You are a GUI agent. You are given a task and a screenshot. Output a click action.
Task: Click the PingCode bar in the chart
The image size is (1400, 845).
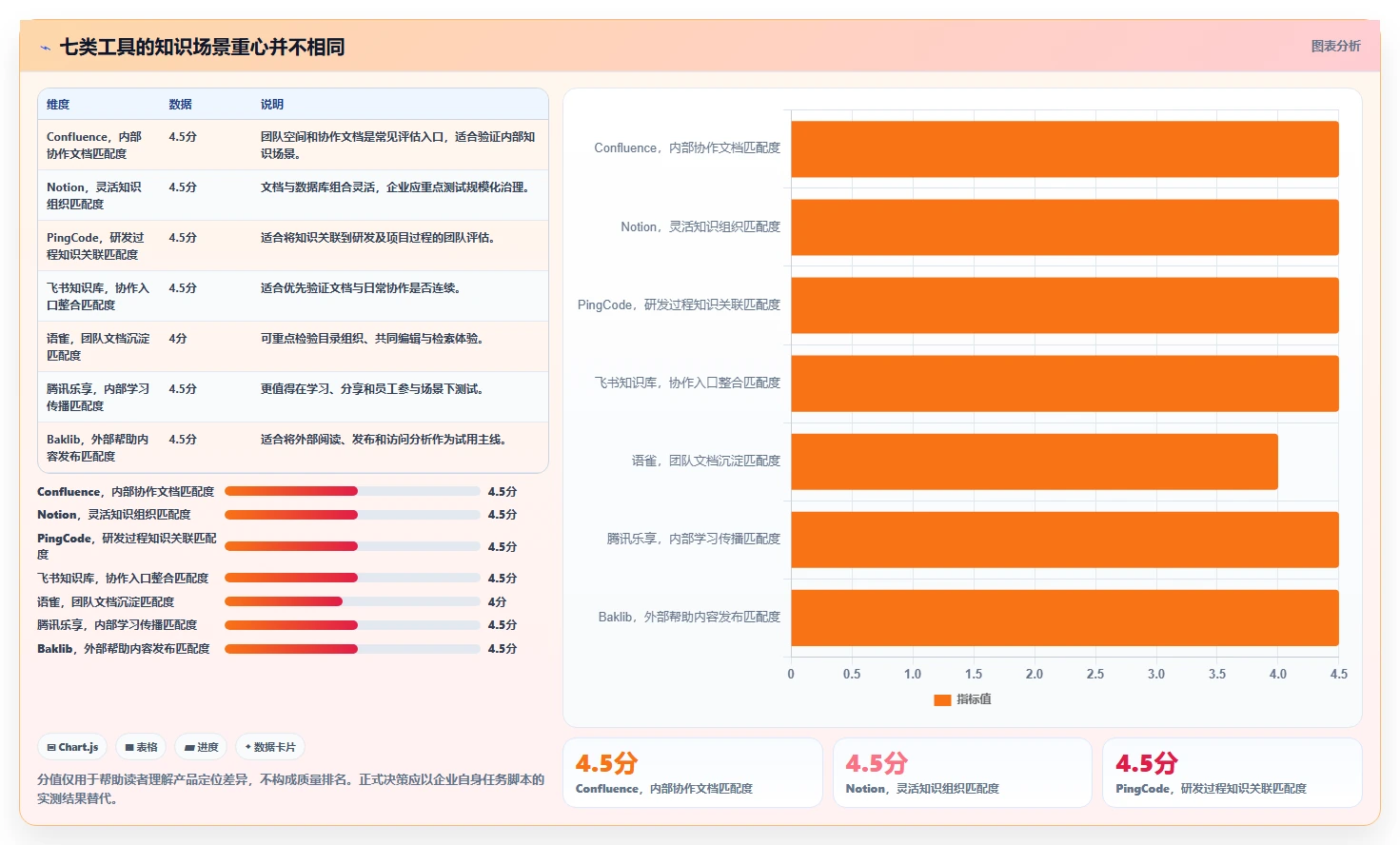[x=1065, y=305]
